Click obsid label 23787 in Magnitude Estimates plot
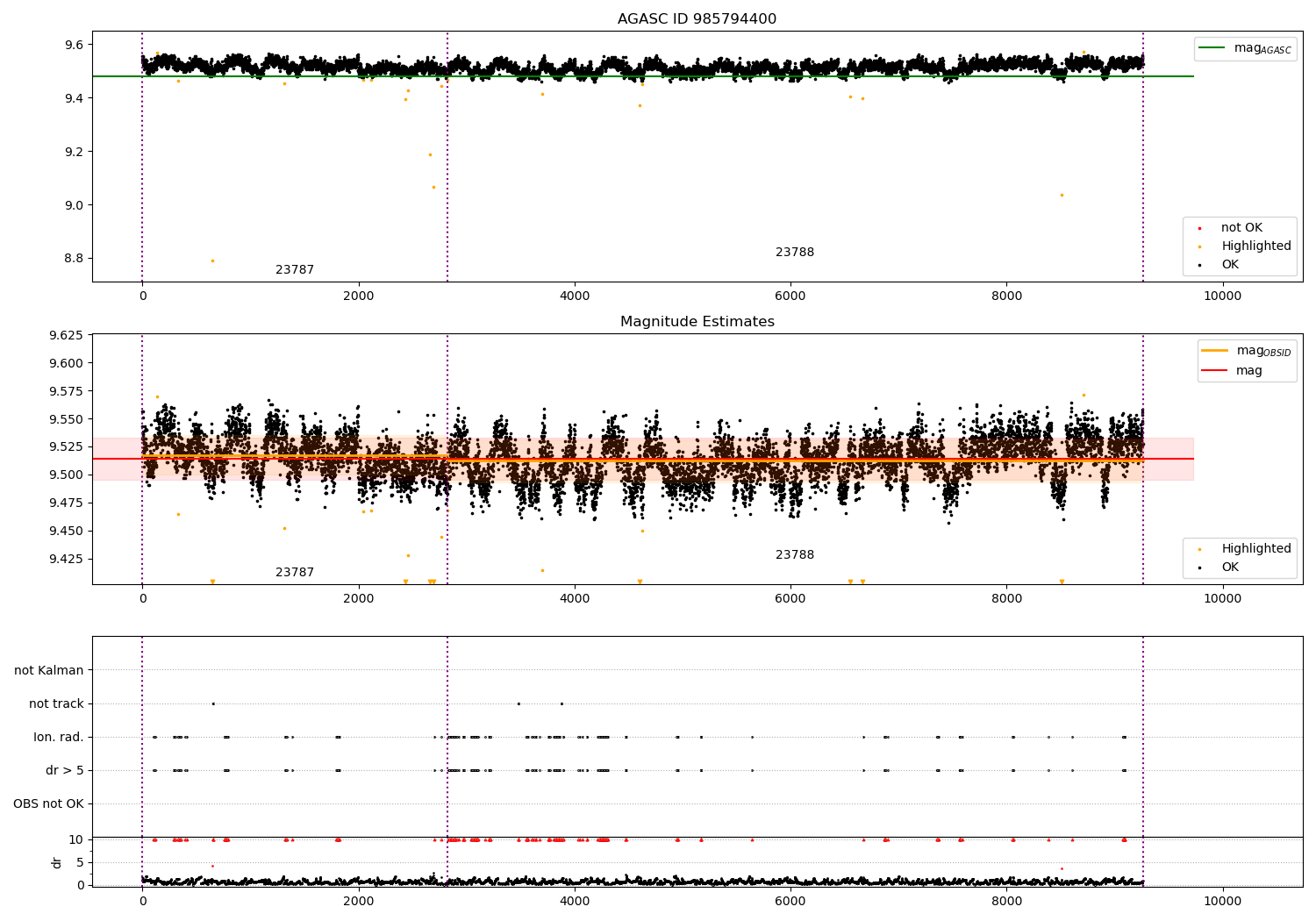This screenshot has height=921, width=1316. tap(295, 573)
